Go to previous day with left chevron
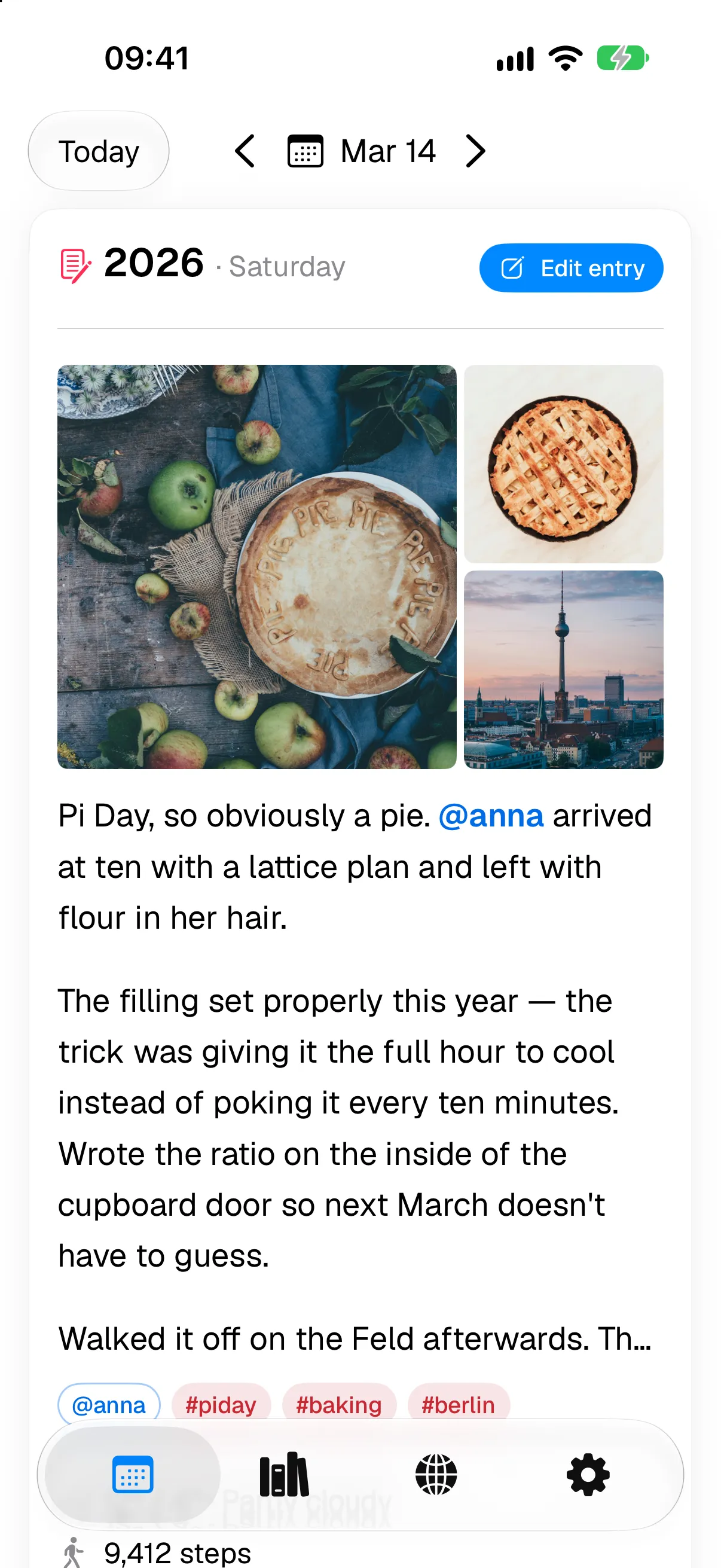The height and width of the screenshot is (1568, 721). [245, 151]
